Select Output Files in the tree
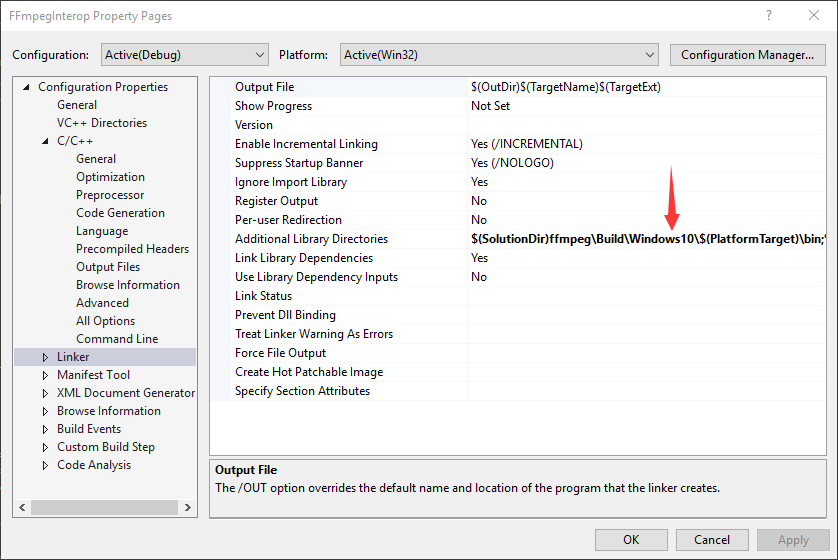This screenshot has height=560, width=838. [x=108, y=267]
